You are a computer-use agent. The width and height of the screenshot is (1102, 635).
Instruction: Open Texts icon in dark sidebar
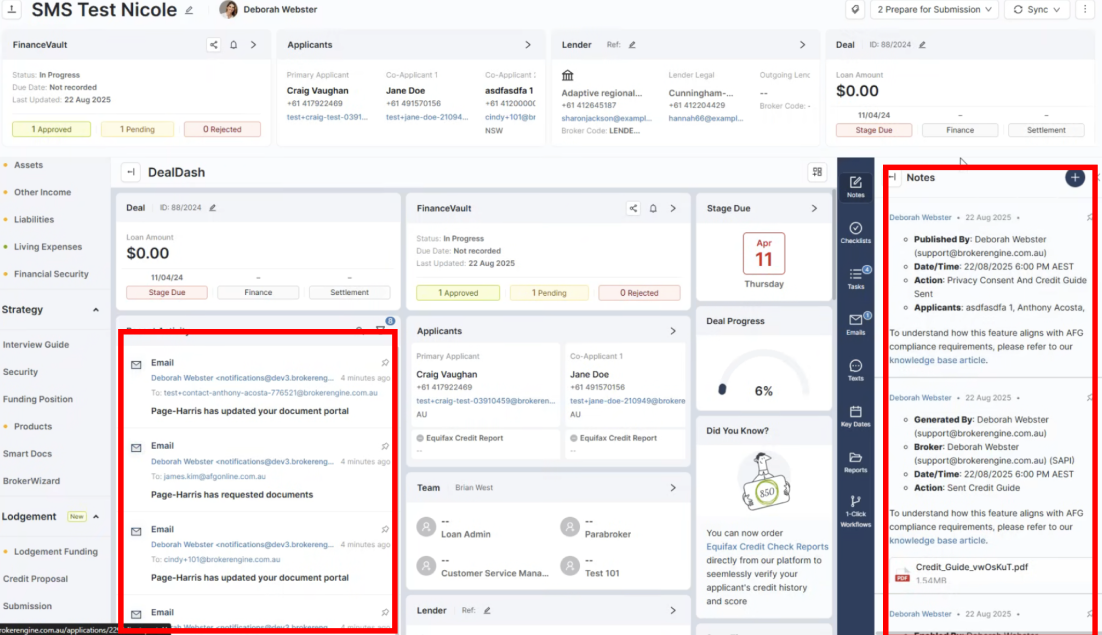point(855,370)
